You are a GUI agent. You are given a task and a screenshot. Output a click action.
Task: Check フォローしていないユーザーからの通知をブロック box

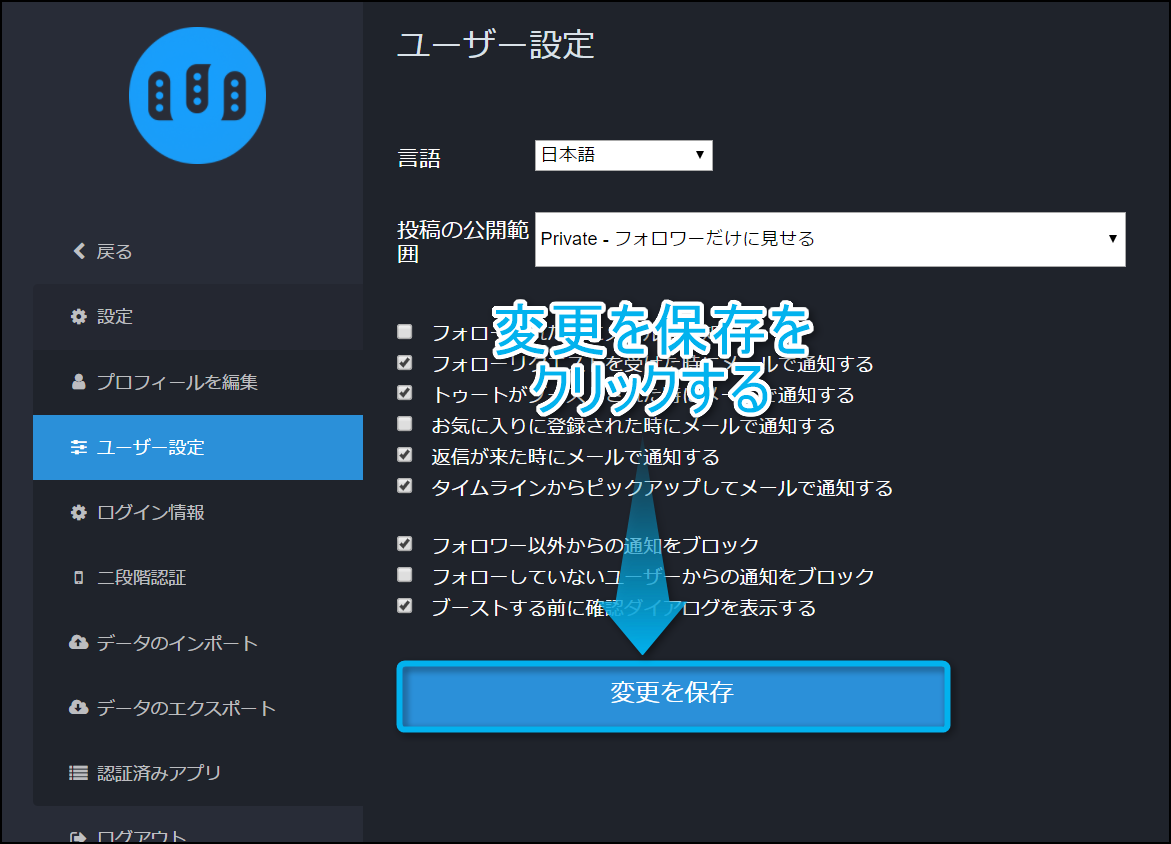404,575
